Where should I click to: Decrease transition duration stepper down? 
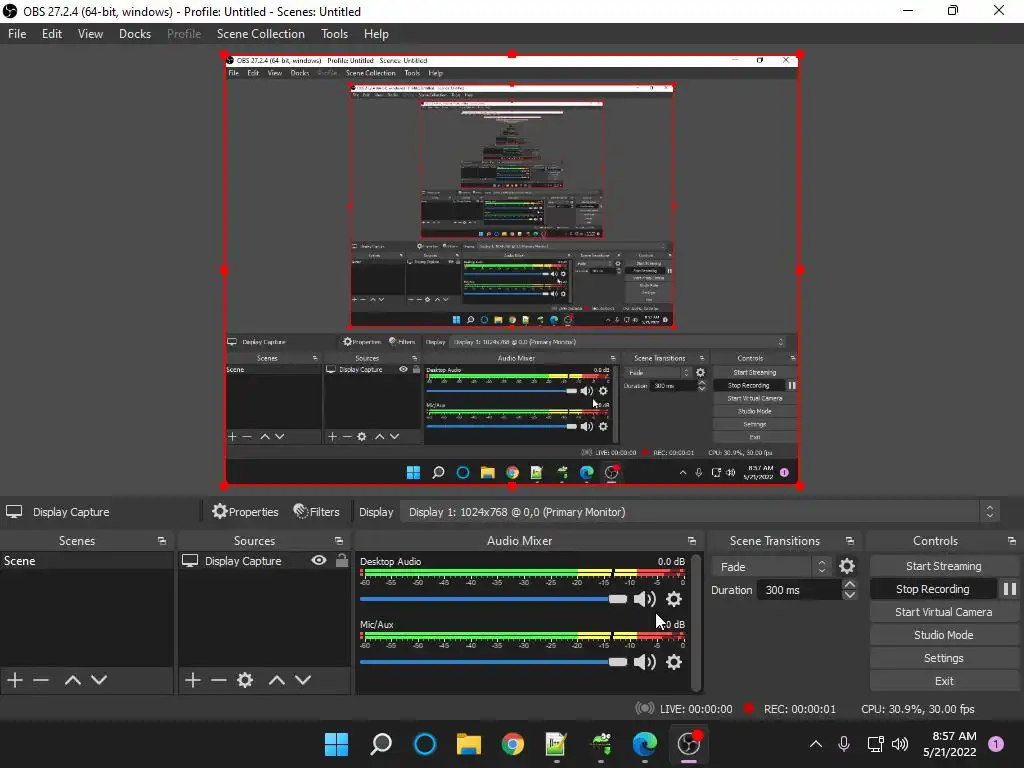coord(850,595)
